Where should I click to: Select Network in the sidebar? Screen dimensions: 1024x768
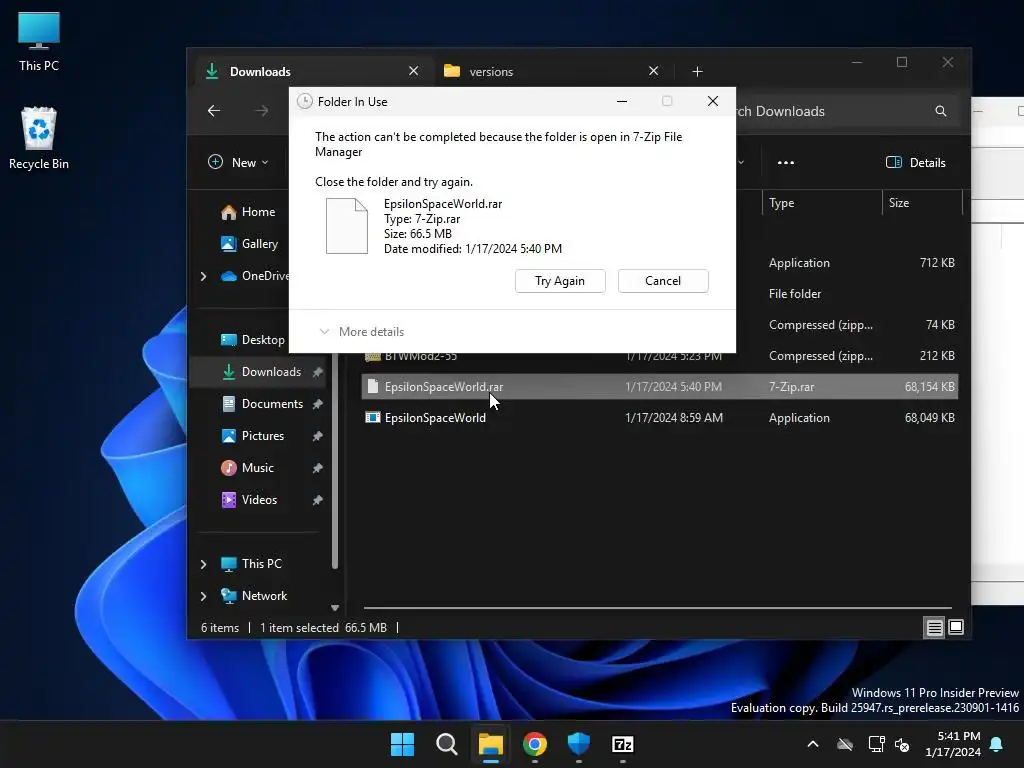coord(254,596)
